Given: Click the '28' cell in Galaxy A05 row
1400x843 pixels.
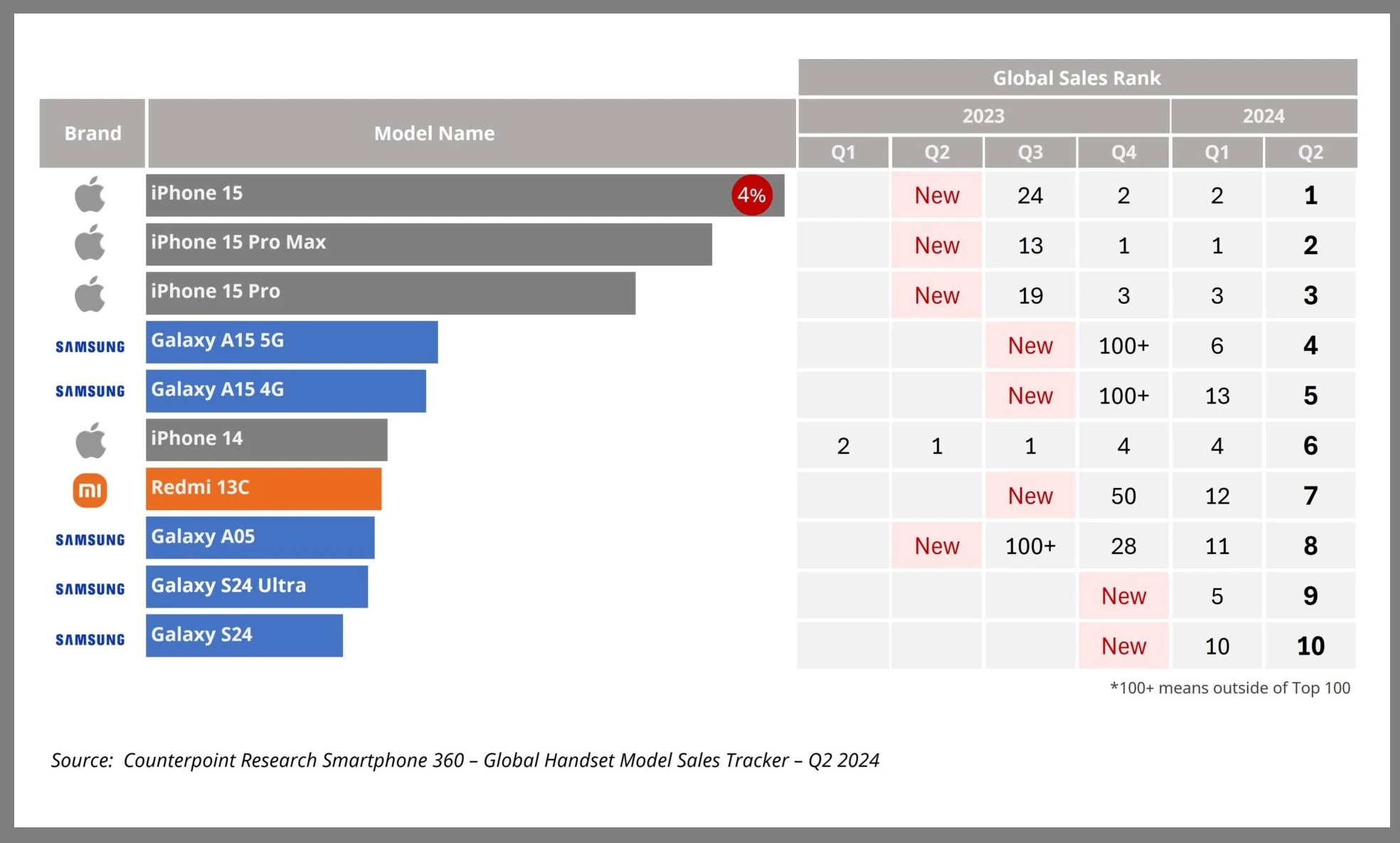Looking at the screenshot, I should pos(1124,546).
